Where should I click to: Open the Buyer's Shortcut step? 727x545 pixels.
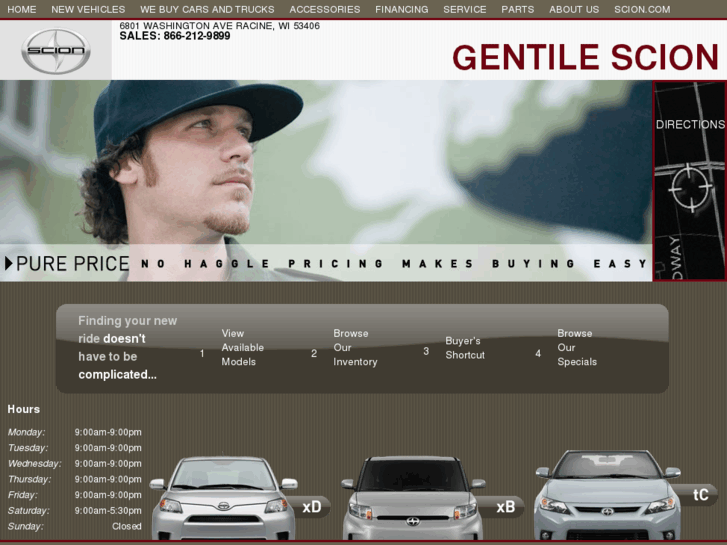465,347
